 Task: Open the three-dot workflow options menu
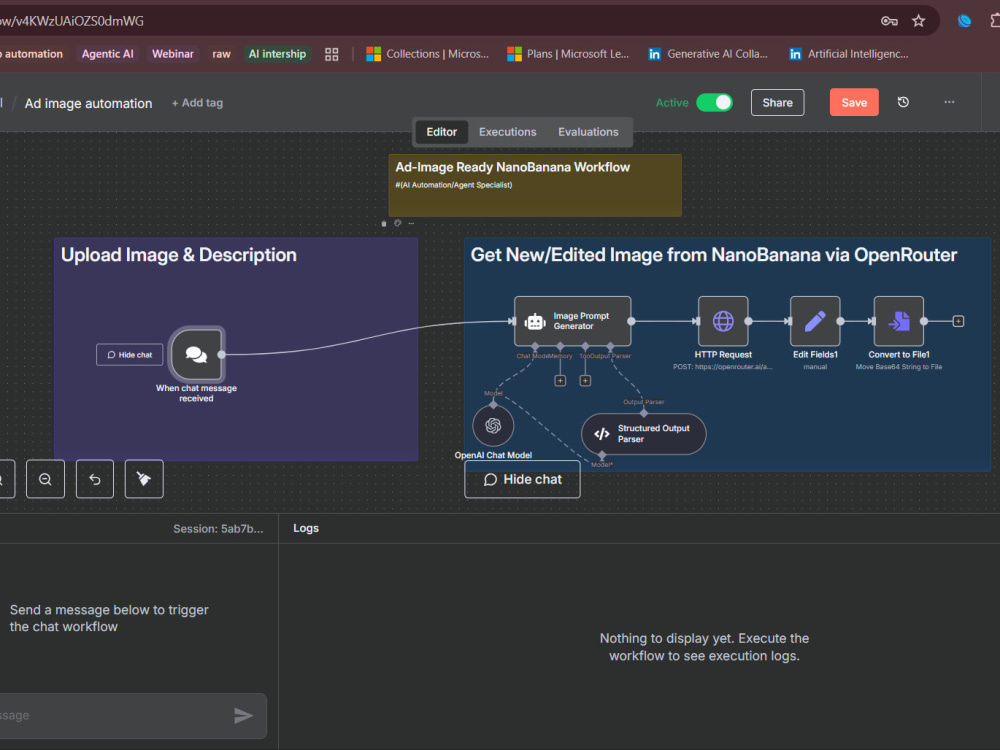(949, 102)
